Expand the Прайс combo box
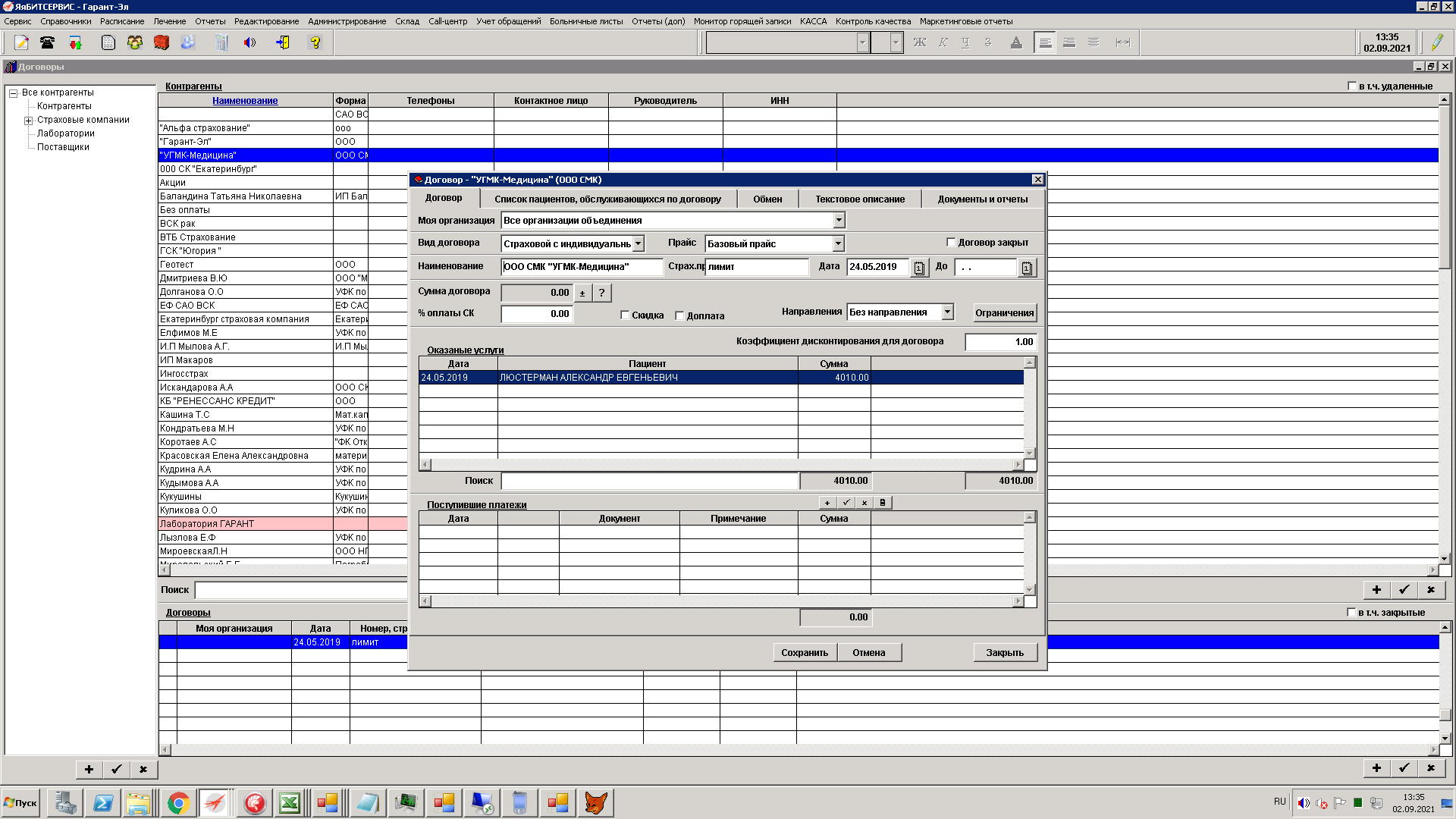This screenshot has width=1456, height=819. click(838, 244)
